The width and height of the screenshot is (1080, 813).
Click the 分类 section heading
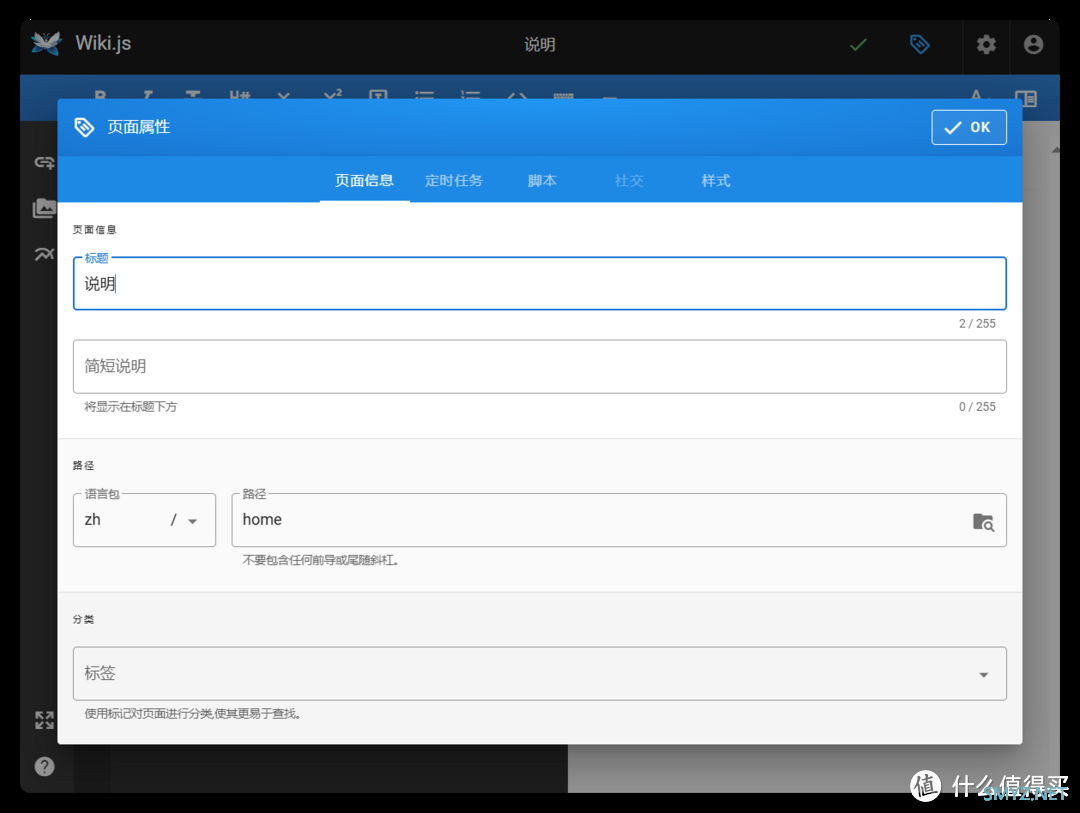coord(83,619)
